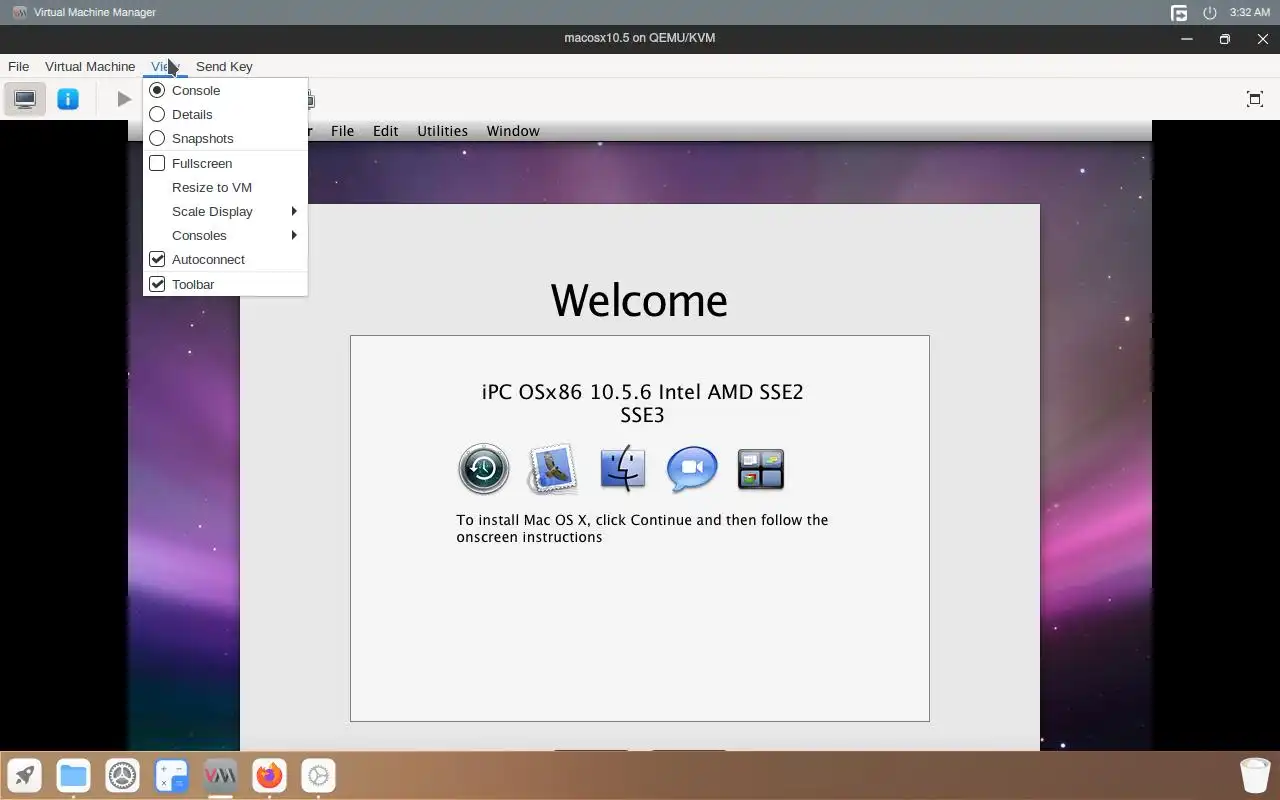Viewport: 1280px width, 800px height.
Task: Open the preferences cog icon in dock
Action: (318, 775)
